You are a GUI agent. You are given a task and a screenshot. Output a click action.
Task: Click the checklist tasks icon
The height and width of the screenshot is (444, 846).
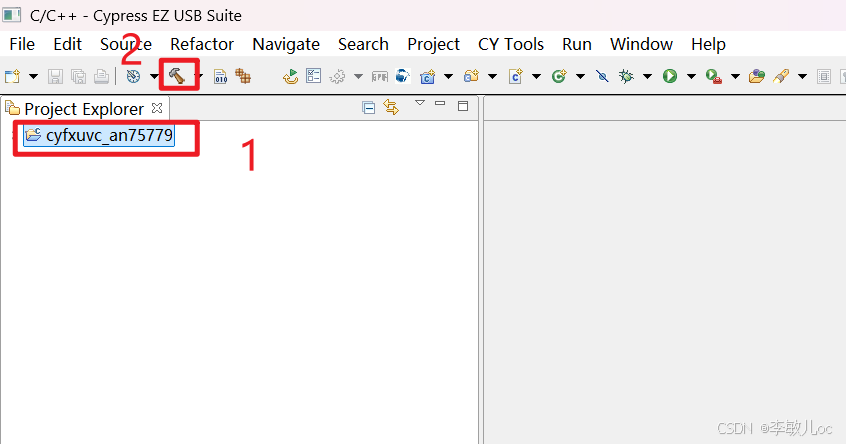pos(313,76)
